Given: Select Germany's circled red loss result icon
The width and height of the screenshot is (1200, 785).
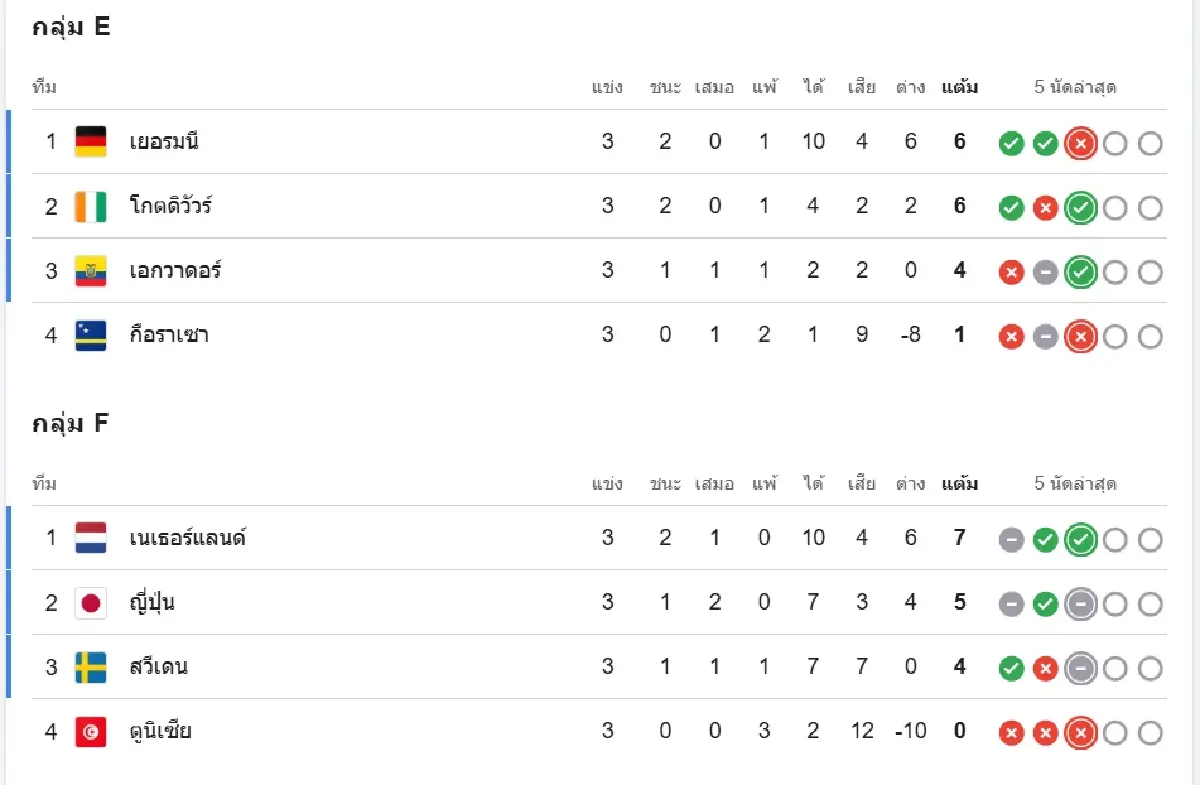Looking at the screenshot, I should pyautogui.click(x=1080, y=143).
